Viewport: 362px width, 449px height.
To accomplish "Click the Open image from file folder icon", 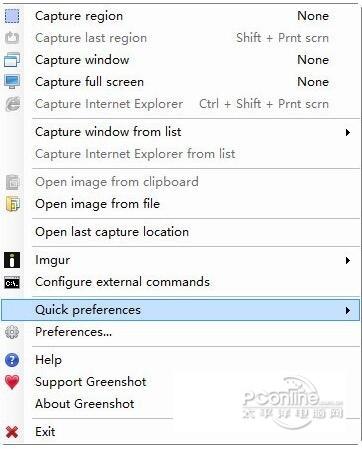I will [x=12, y=204].
